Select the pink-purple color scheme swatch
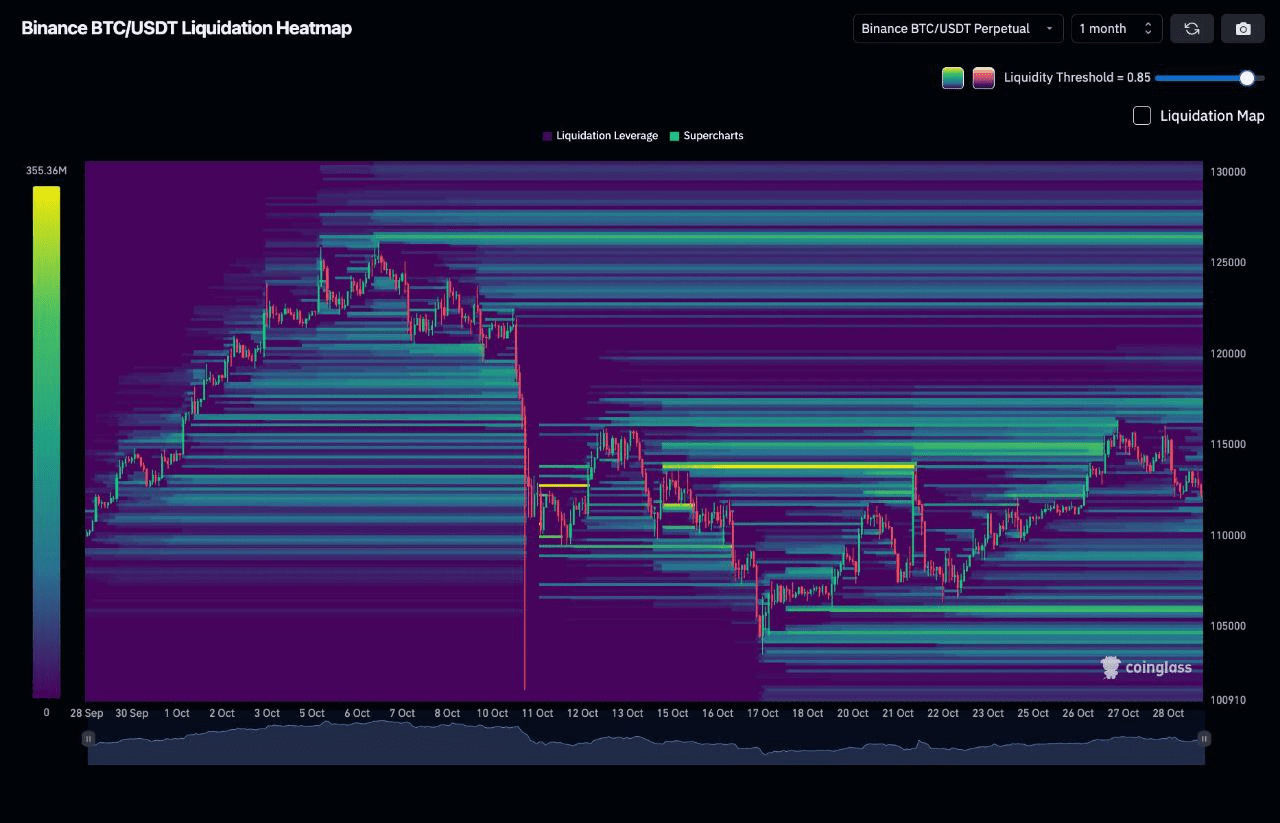The width and height of the screenshot is (1280, 823). (983, 78)
